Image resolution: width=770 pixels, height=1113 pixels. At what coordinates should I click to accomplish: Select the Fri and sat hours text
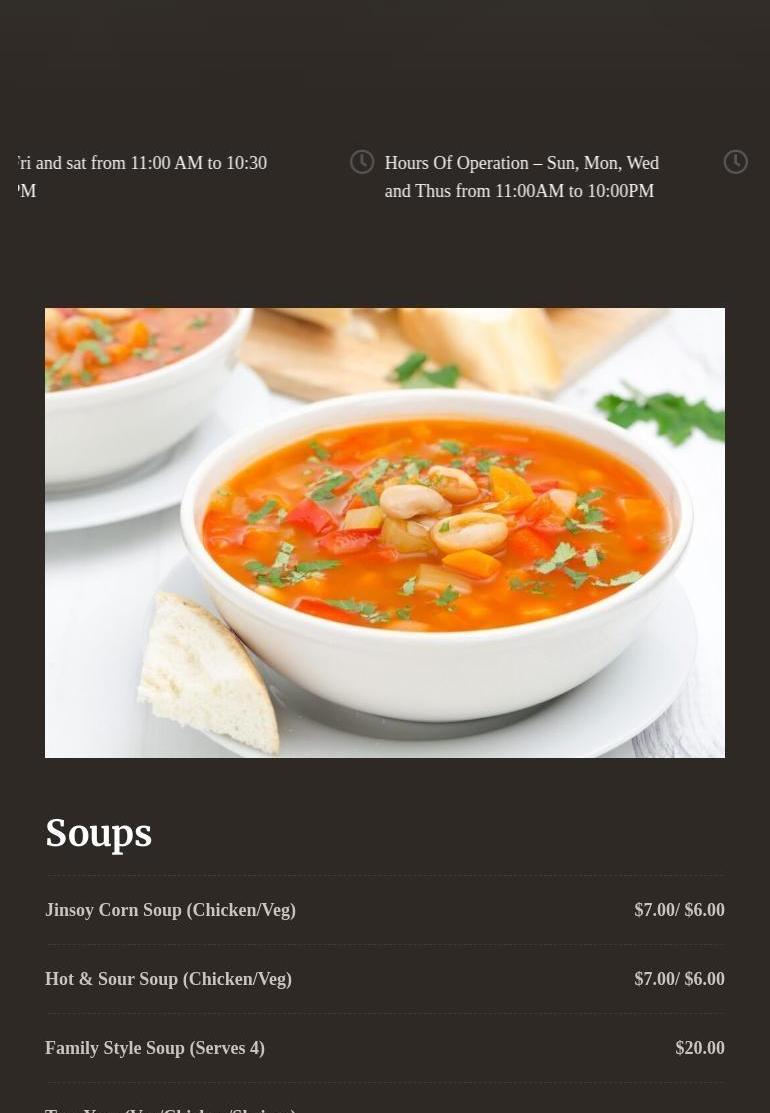coord(142,177)
